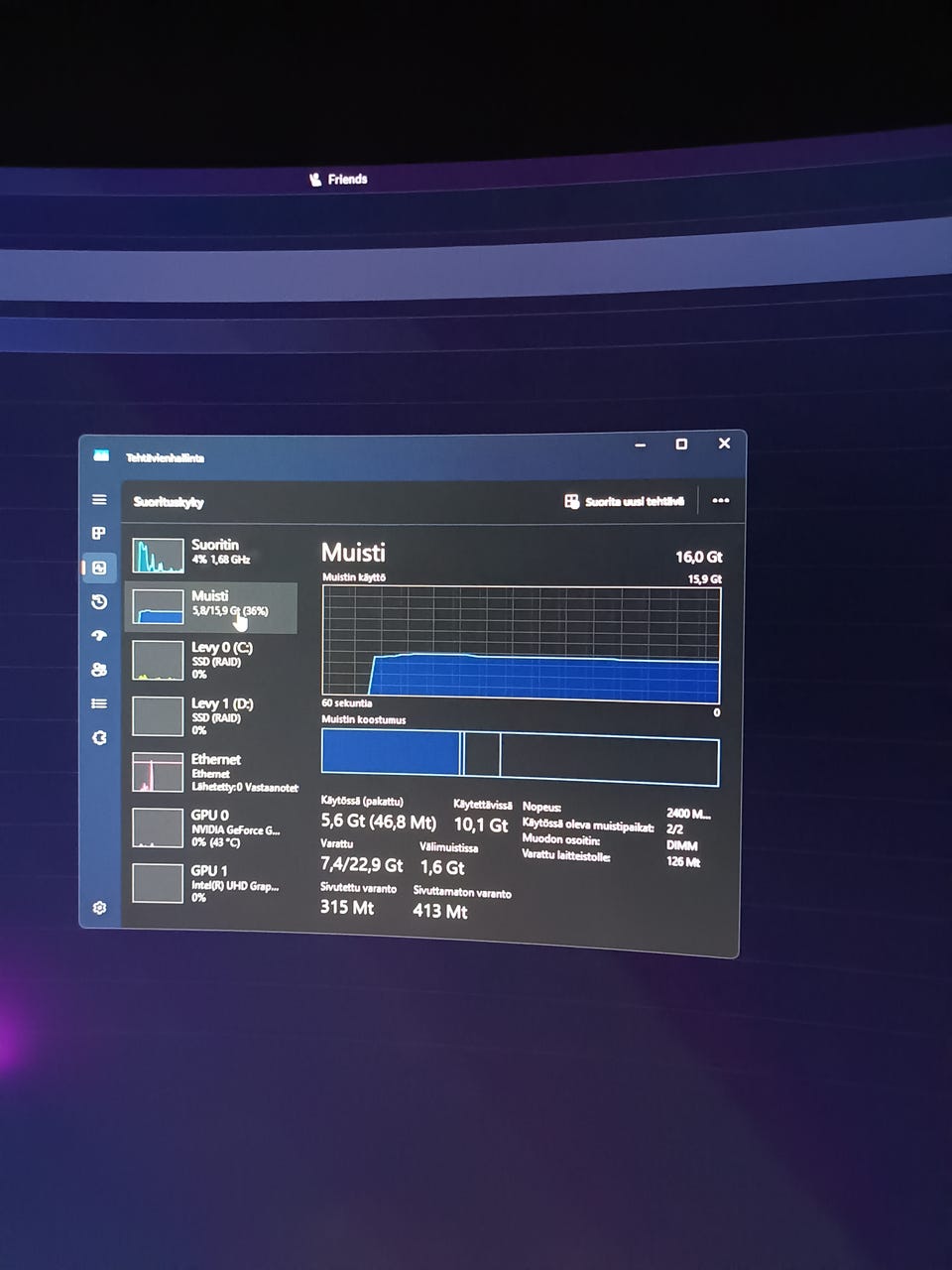Open the hamburger navigation menu
Screen dimensions: 952x1270
pos(99,500)
